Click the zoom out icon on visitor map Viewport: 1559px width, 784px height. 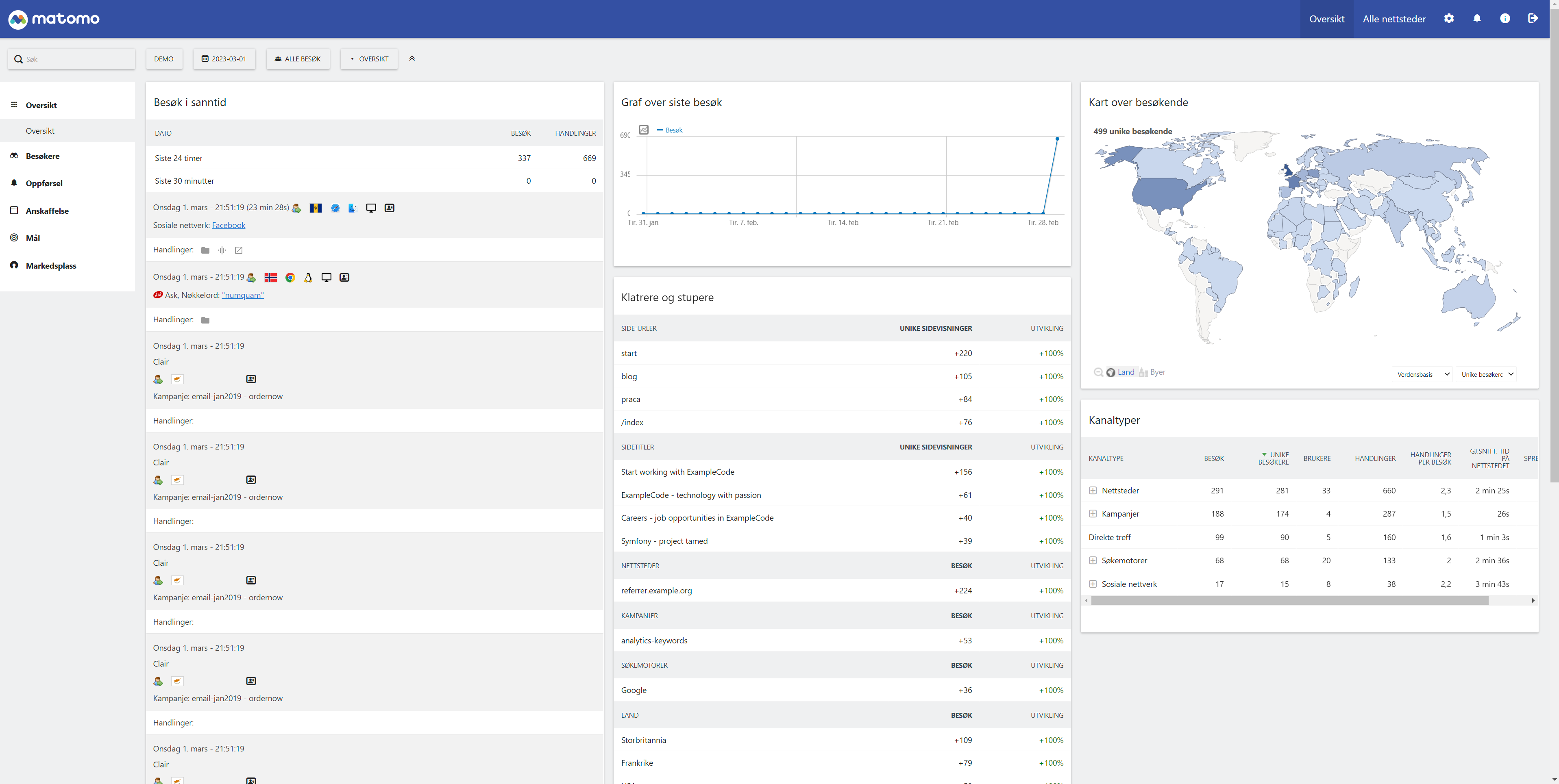(x=1098, y=372)
